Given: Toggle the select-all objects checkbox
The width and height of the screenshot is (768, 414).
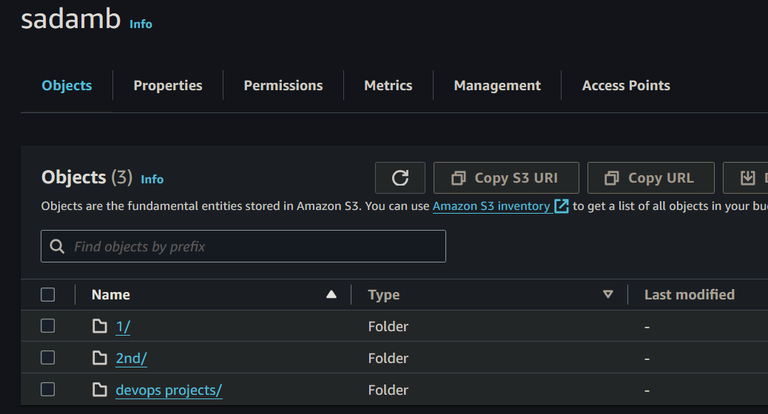Looking at the screenshot, I should click(x=48, y=294).
